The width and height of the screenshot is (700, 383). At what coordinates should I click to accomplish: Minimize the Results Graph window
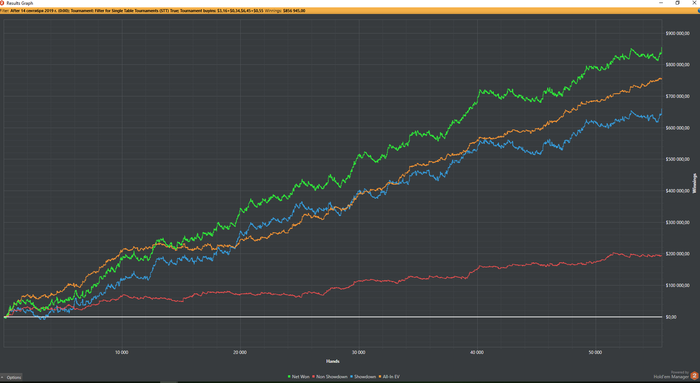point(661,3)
